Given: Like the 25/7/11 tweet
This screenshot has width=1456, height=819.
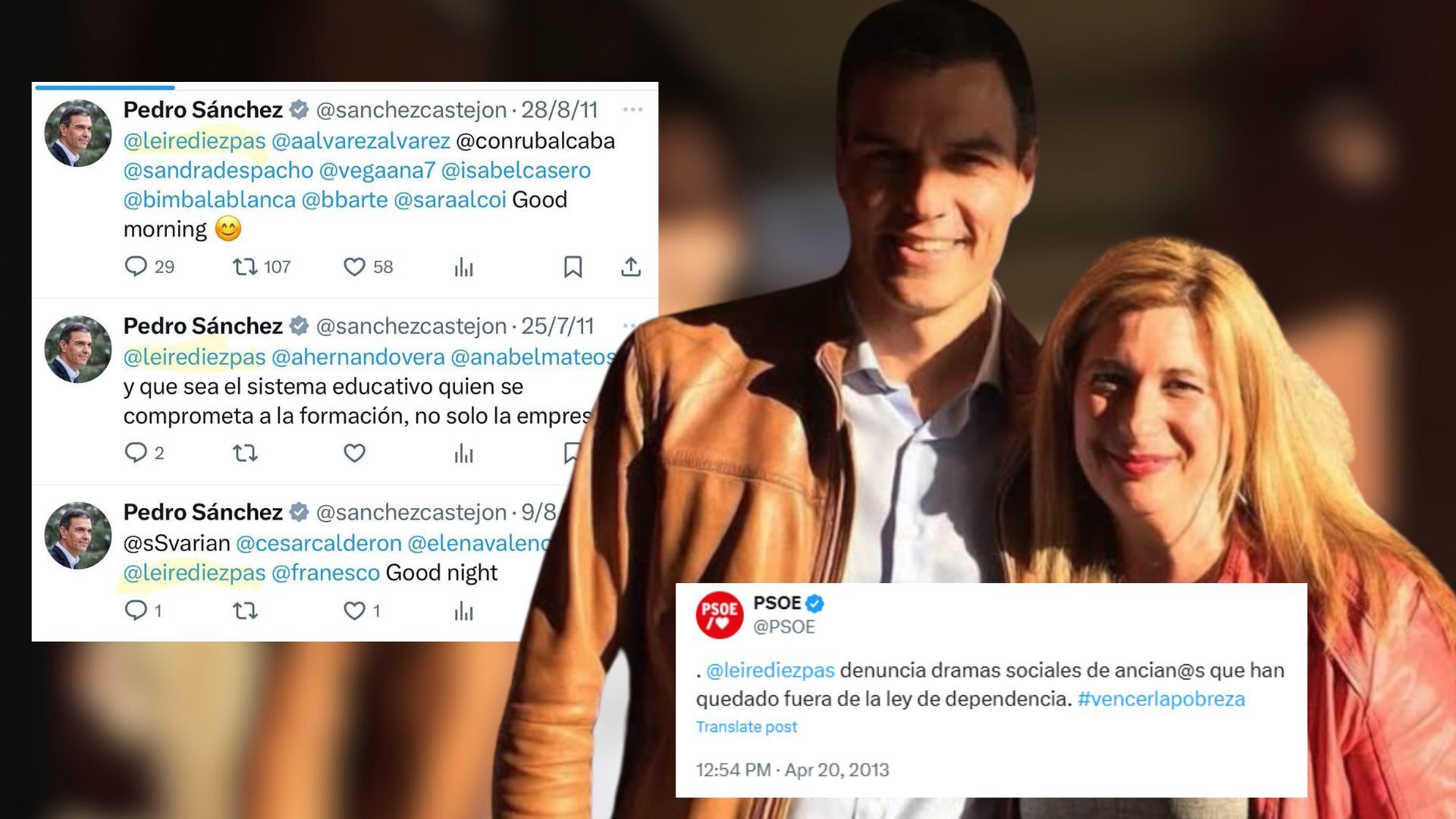Looking at the screenshot, I should pos(354,453).
